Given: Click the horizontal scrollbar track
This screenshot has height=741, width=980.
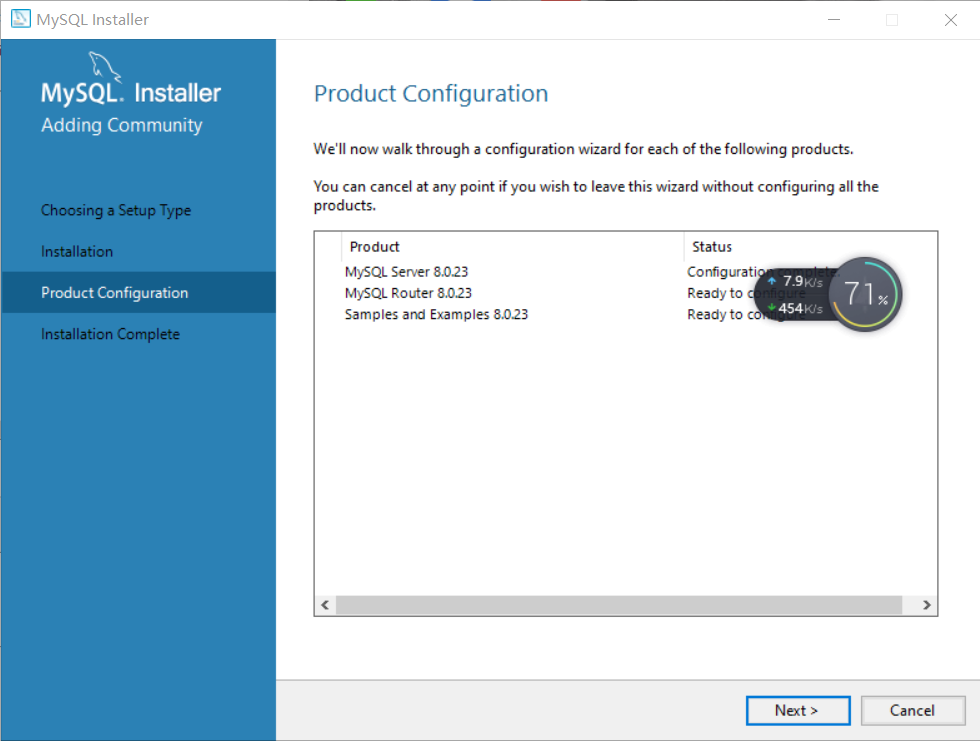Looking at the screenshot, I should coord(618,605).
